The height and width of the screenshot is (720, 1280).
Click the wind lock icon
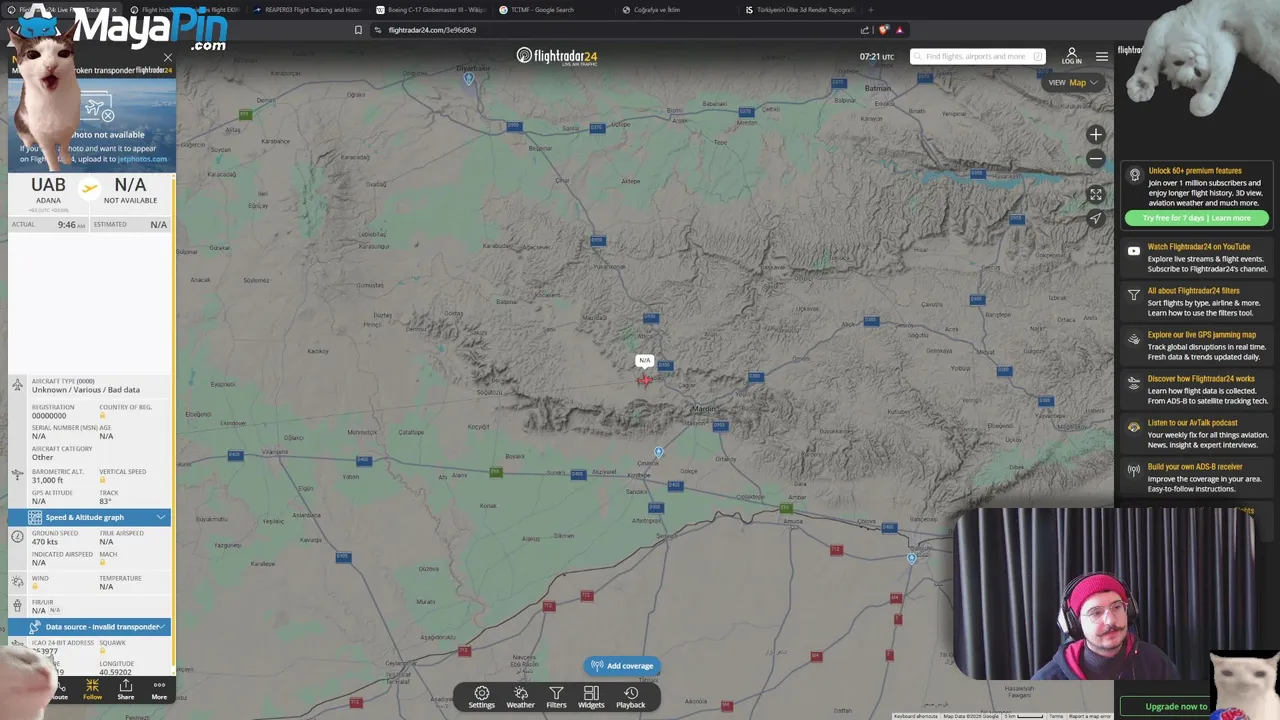pos(35,586)
